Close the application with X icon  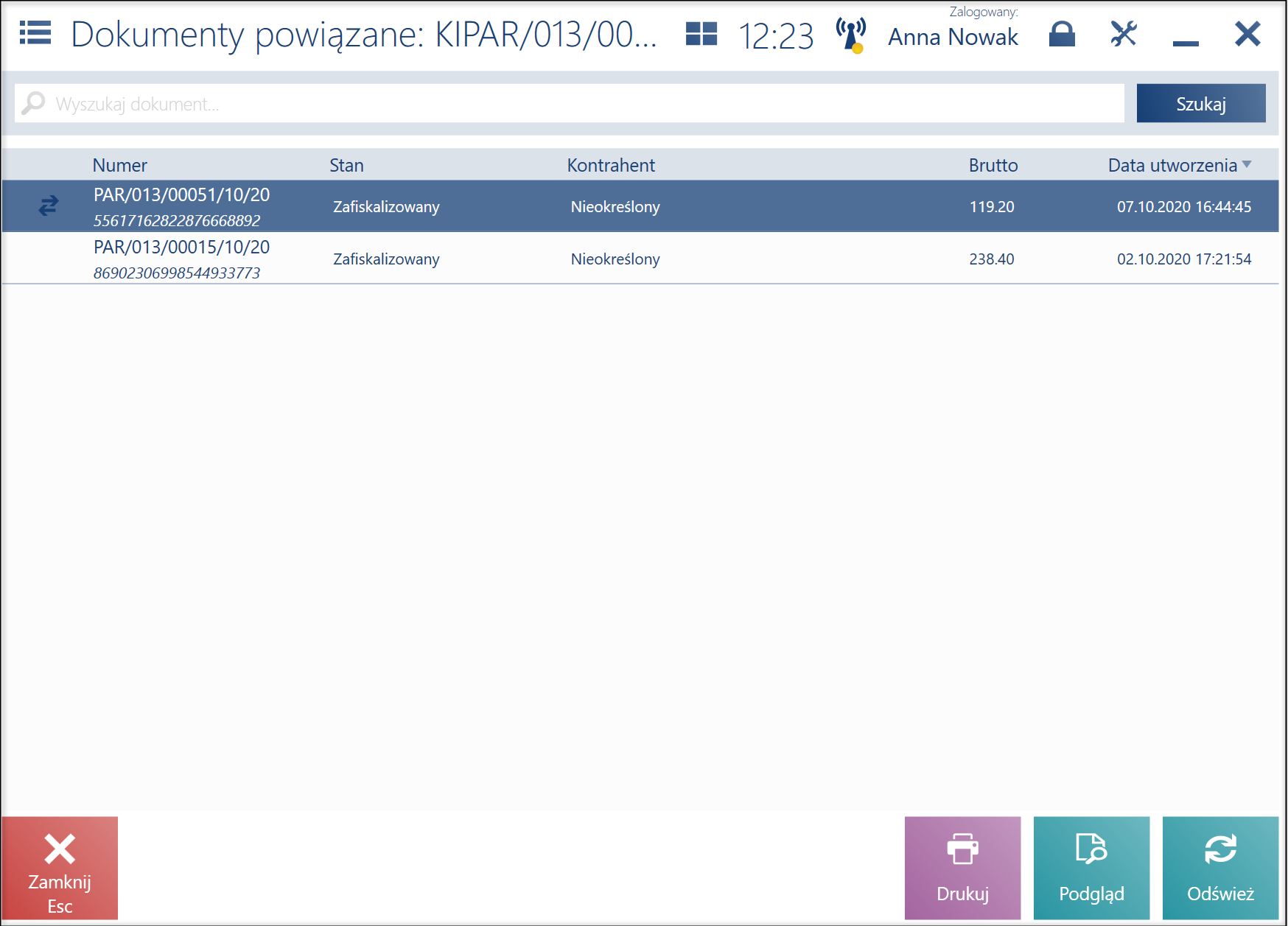(1247, 34)
